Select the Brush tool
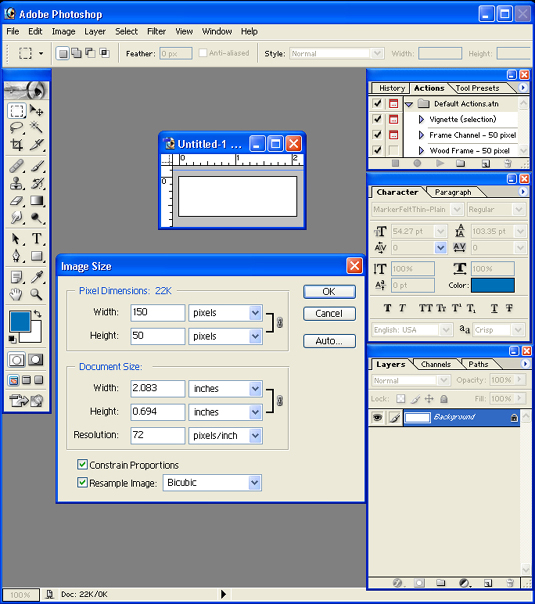This screenshot has height=604, width=535. coord(37,166)
